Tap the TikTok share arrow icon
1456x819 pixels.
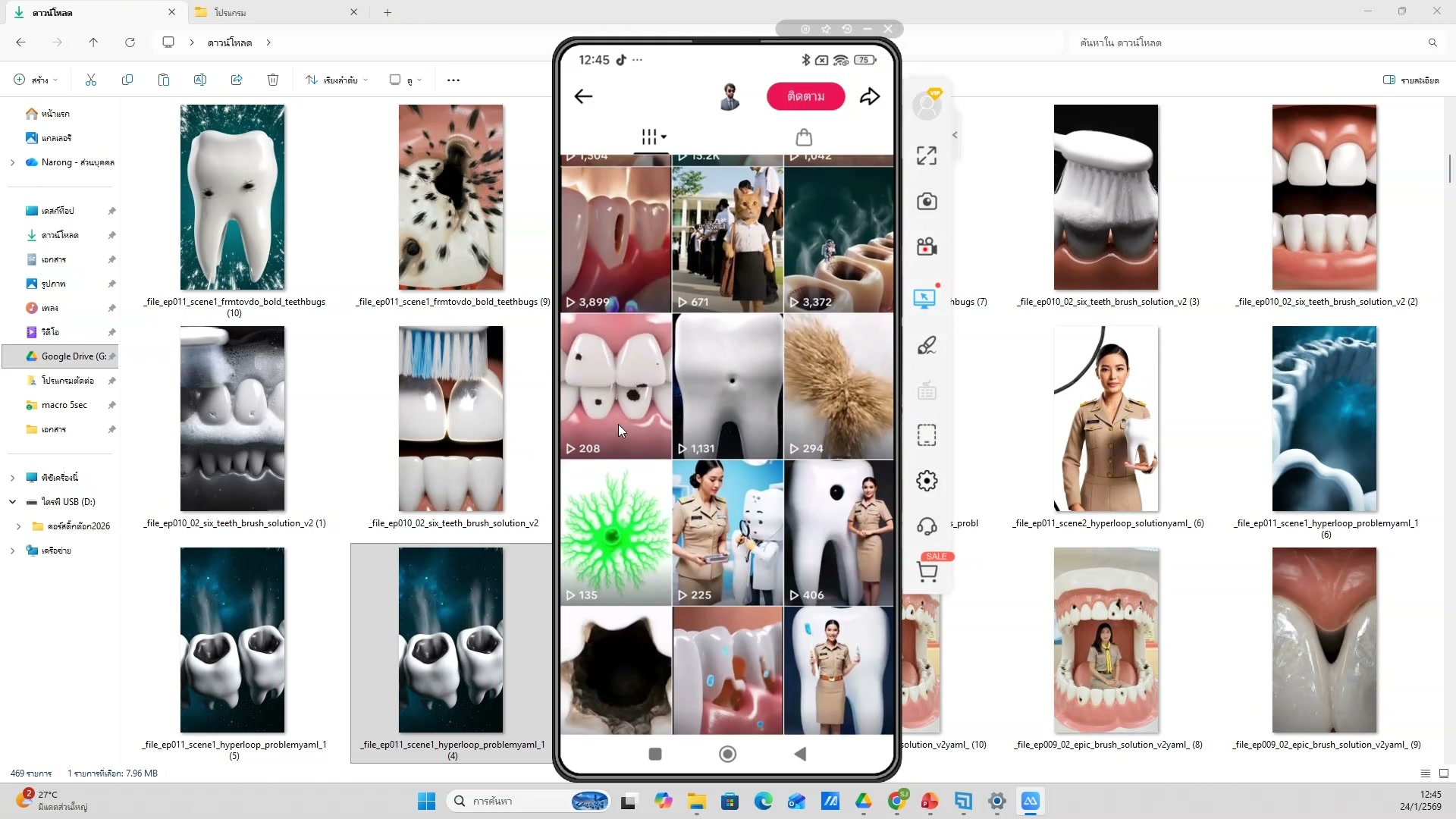870,96
